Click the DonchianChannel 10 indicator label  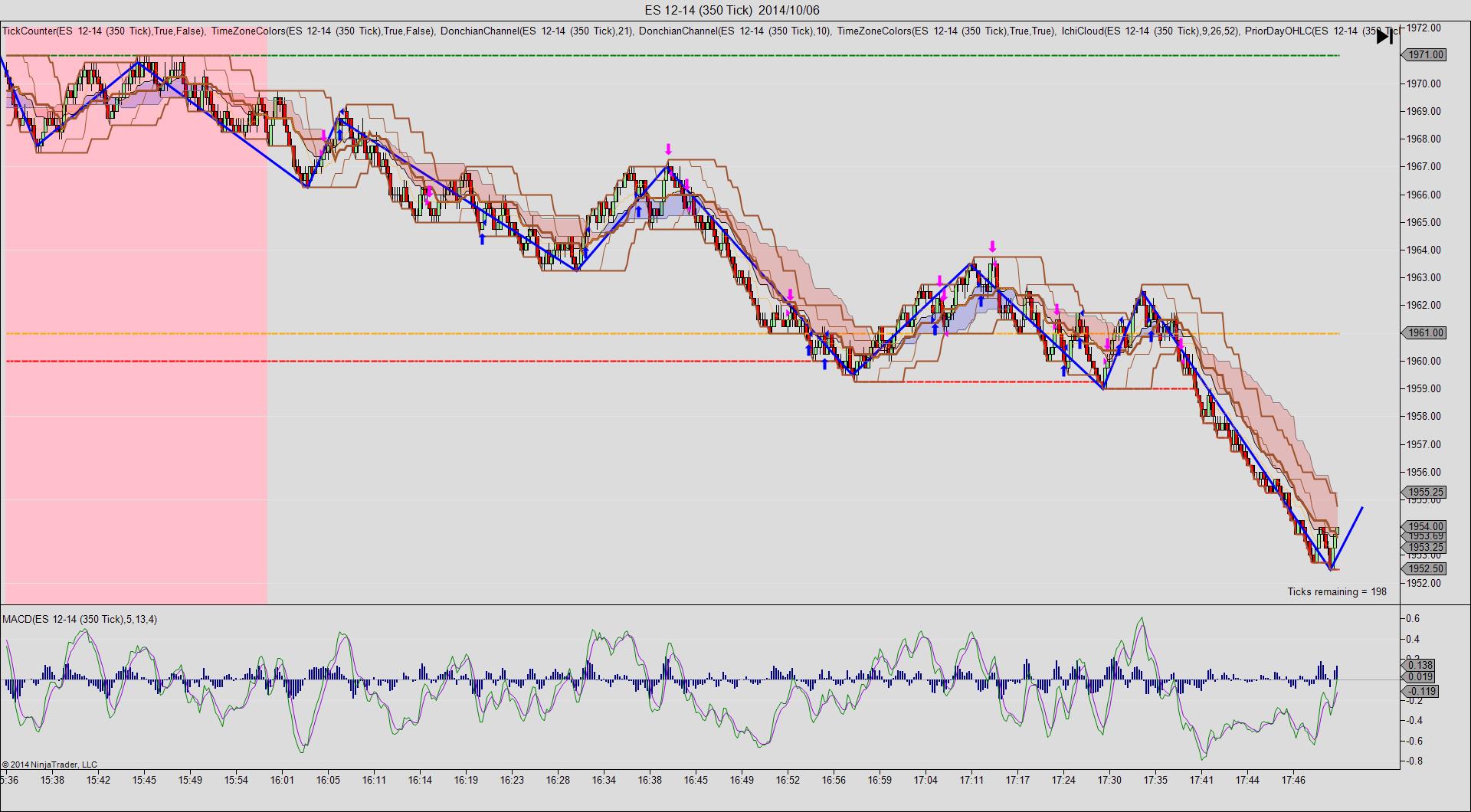click(735, 31)
